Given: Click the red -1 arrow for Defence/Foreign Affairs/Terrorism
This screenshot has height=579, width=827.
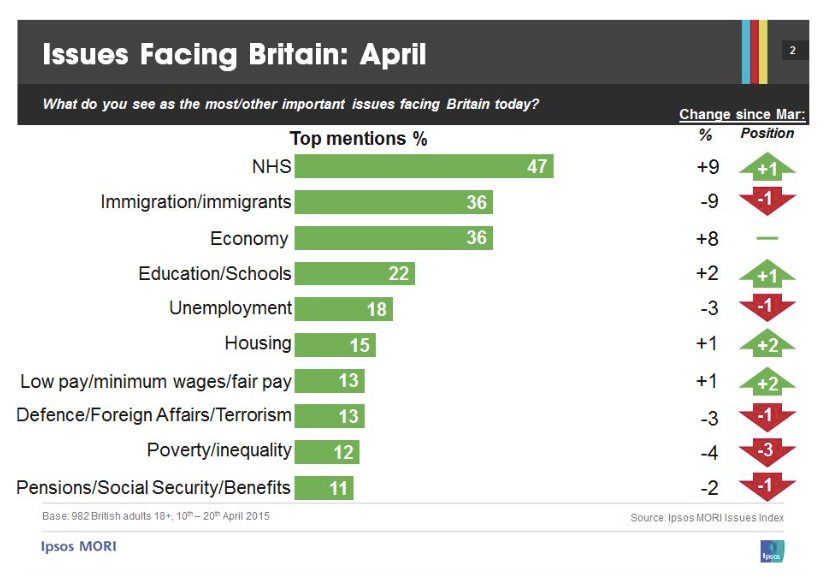Looking at the screenshot, I should 767,416.
